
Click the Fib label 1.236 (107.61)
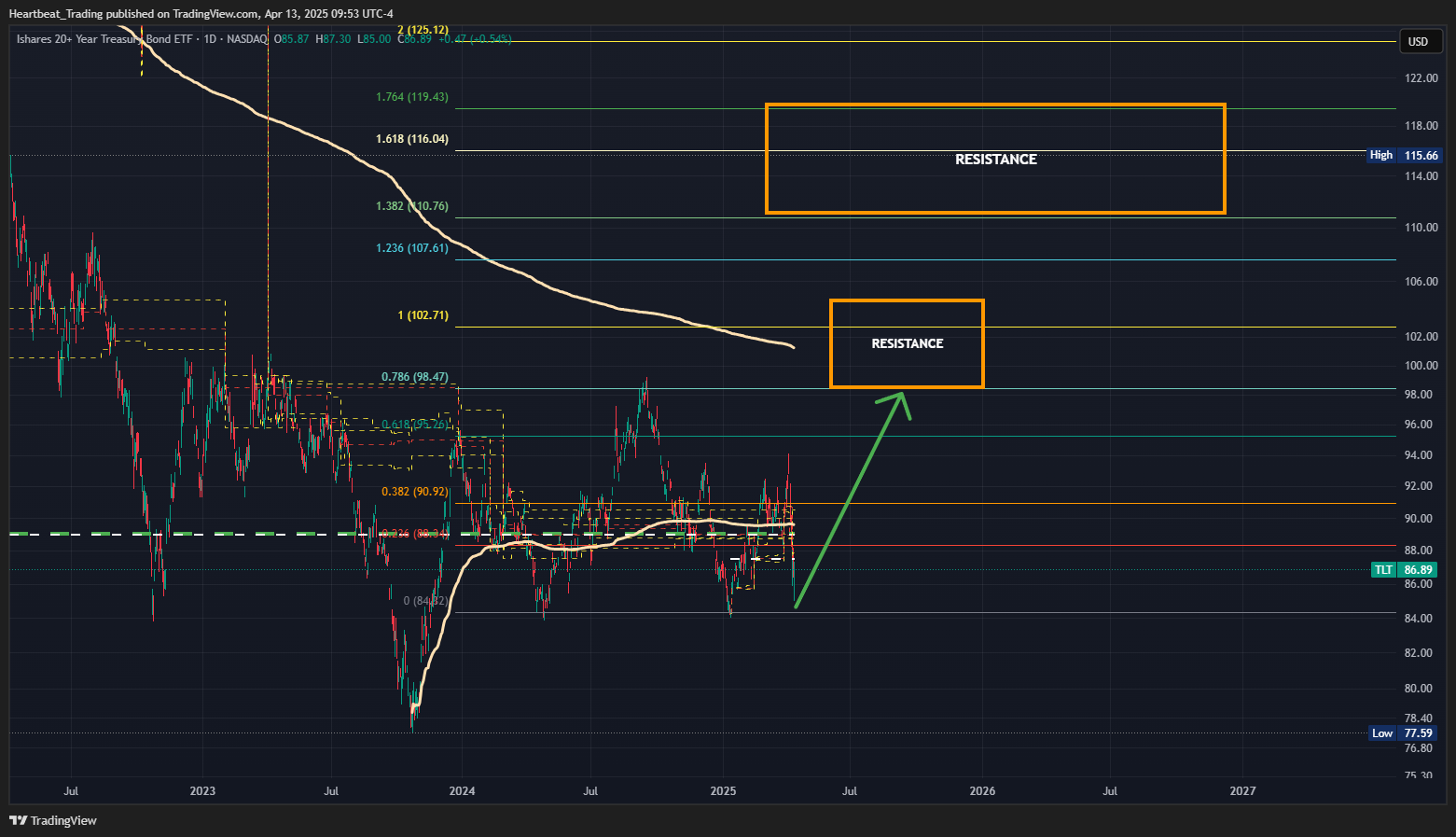coord(411,248)
